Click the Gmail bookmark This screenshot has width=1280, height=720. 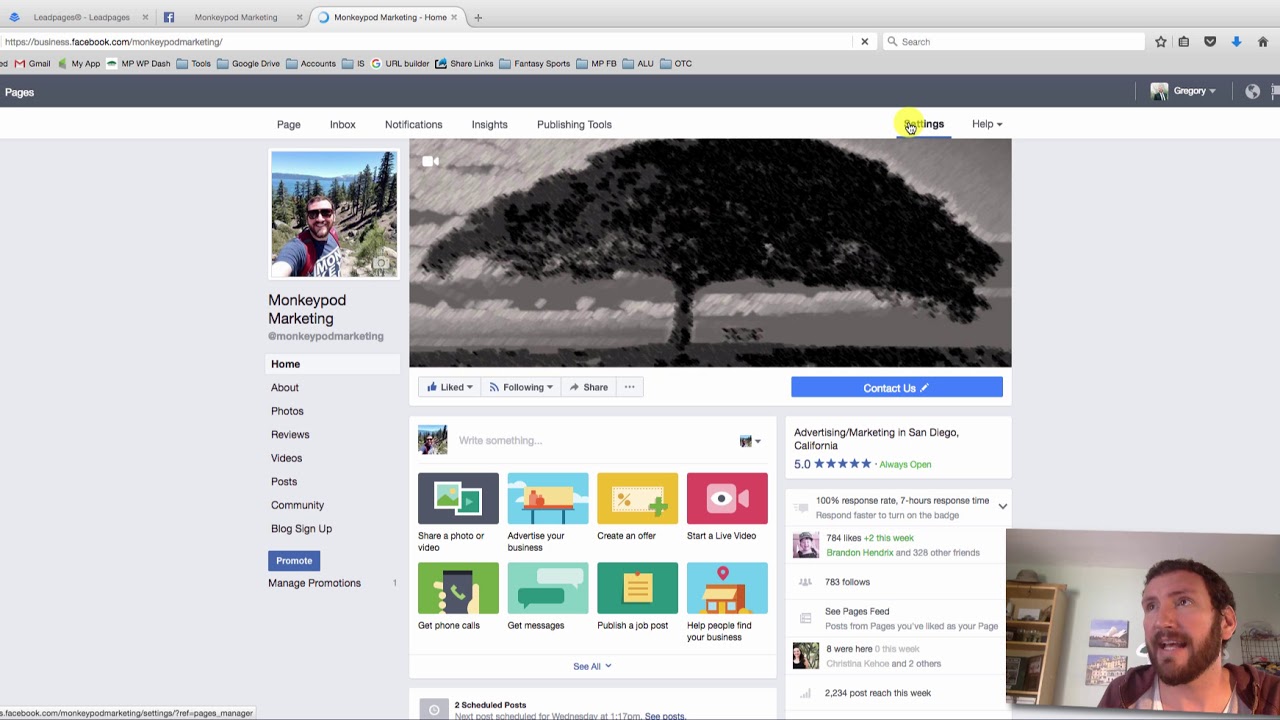tap(32, 63)
